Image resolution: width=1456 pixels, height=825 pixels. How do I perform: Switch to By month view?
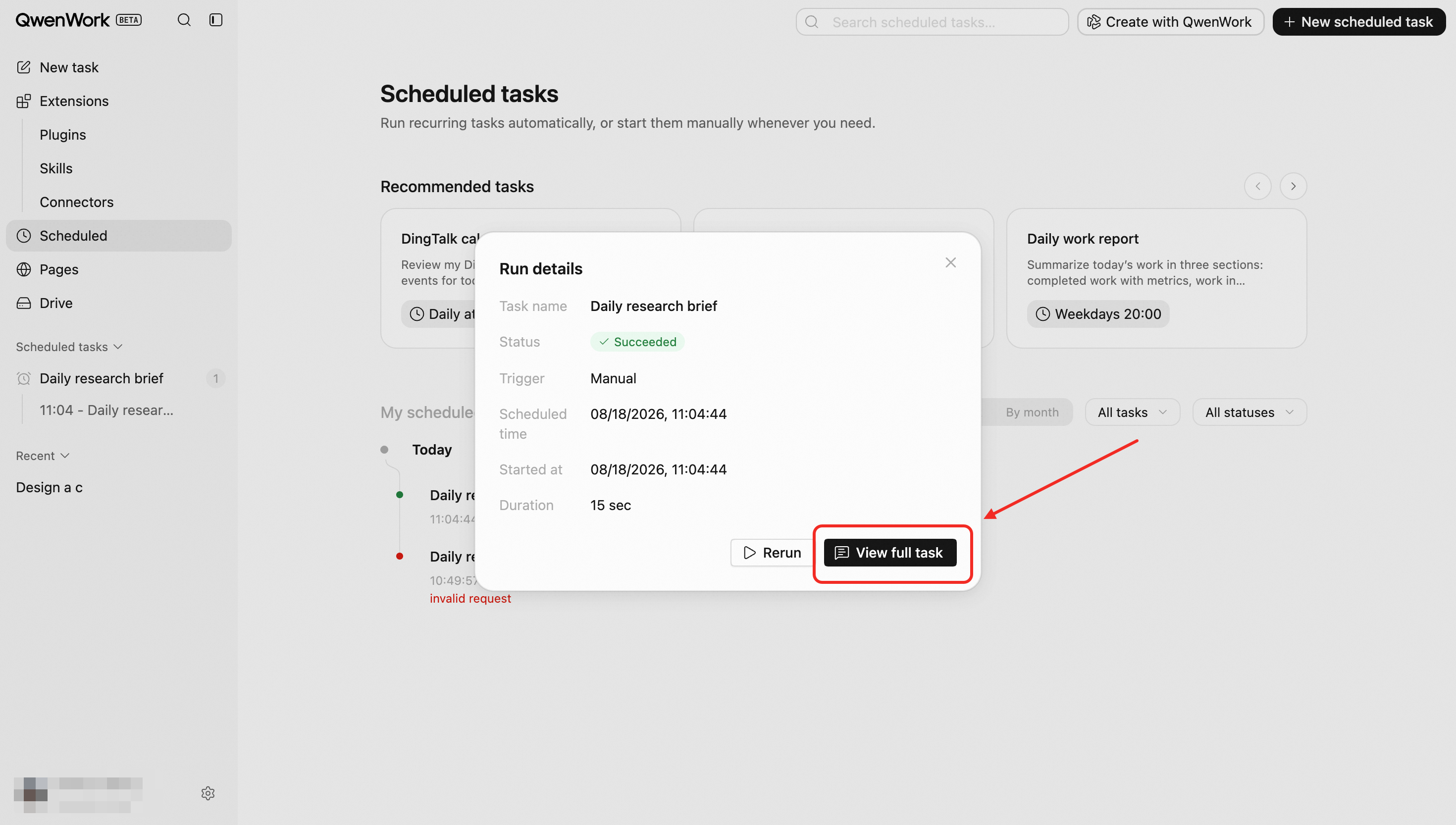(x=1032, y=412)
